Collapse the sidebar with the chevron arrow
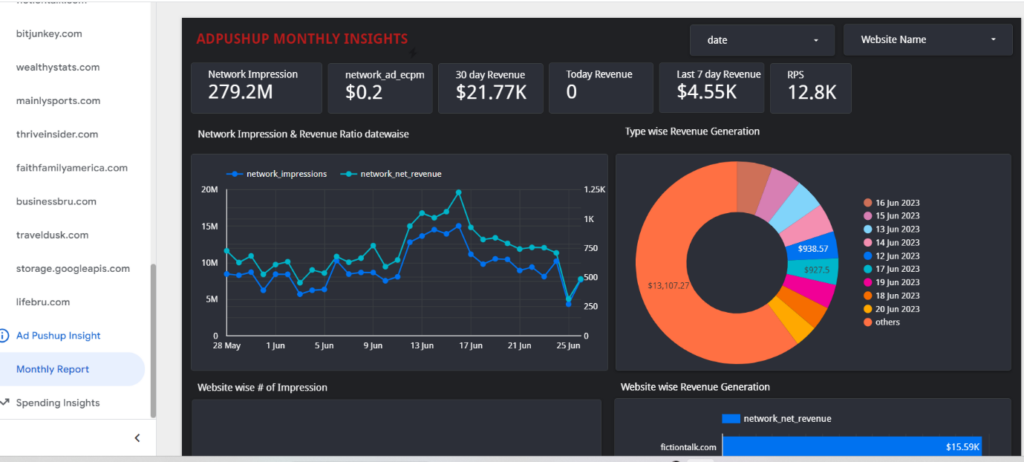Viewport: 1024px width, 462px height. point(137,438)
